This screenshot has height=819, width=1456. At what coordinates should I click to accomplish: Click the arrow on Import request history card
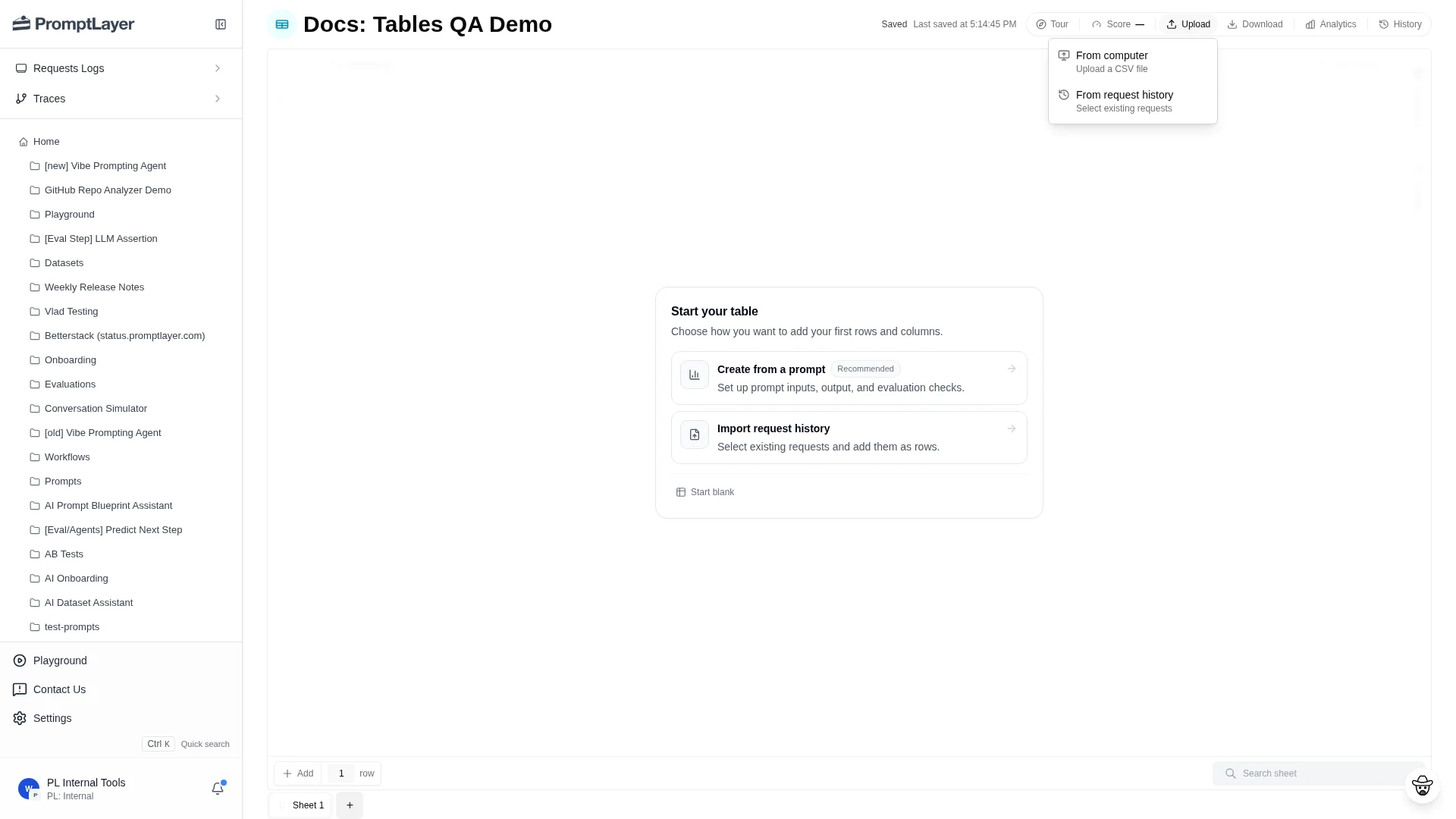[1012, 428]
